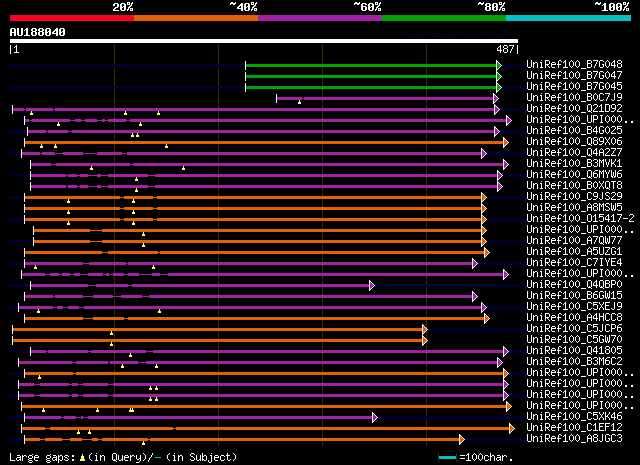Select the white AU188040 query sequence bar
Image resolution: width=640 pixels, height=465 pixels.
(264, 41)
